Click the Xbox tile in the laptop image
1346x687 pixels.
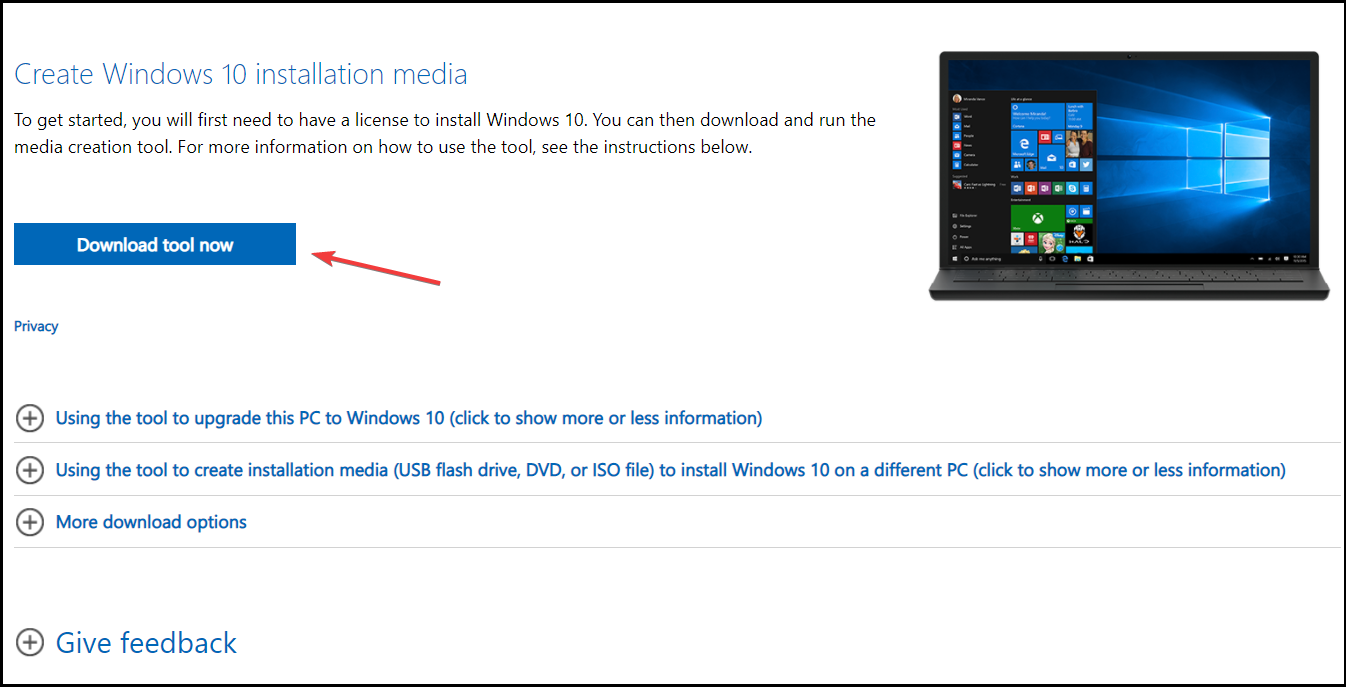click(1036, 217)
